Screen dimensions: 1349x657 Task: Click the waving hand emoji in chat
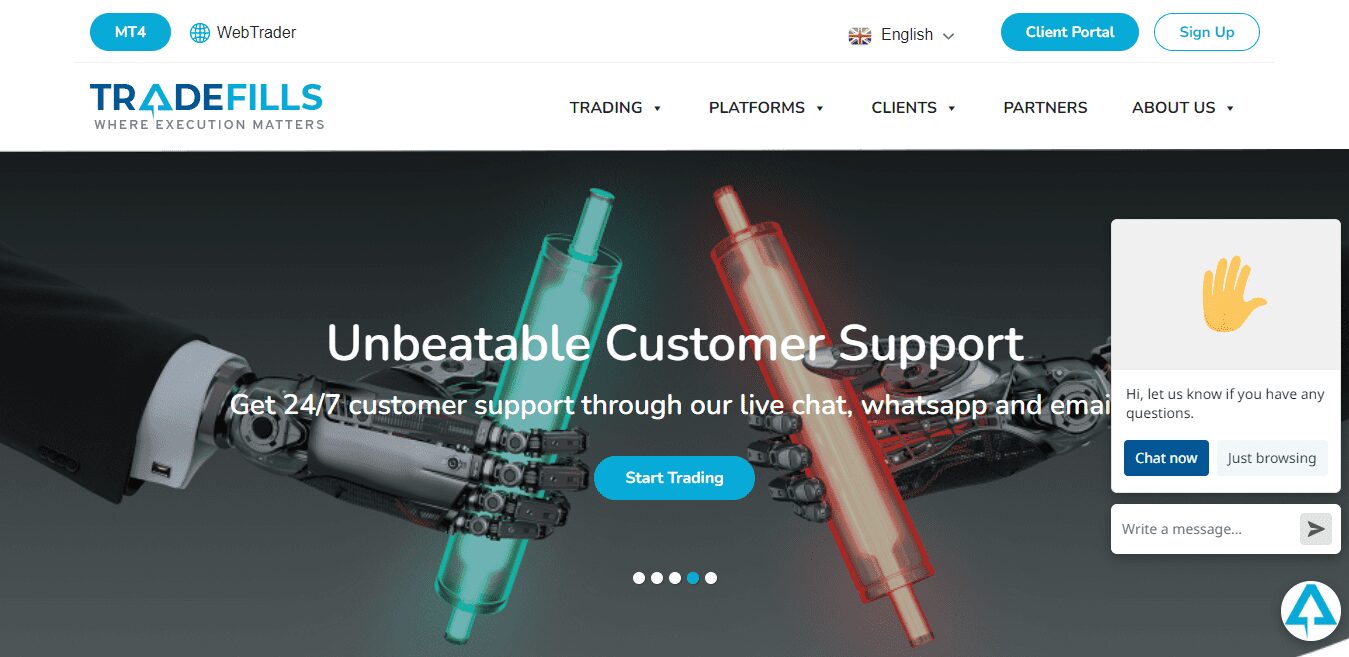click(1233, 294)
